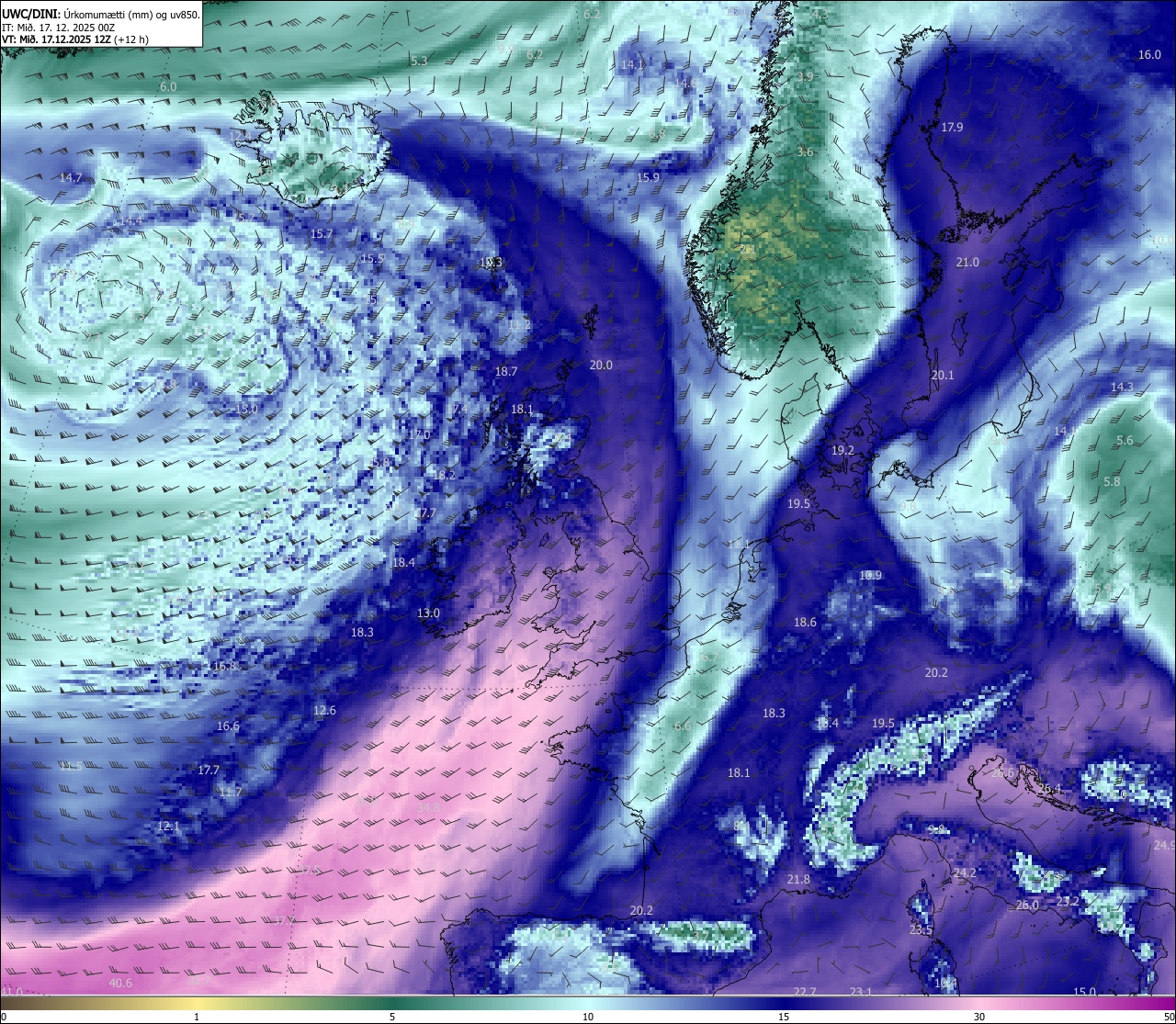Image resolution: width=1176 pixels, height=1024 pixels.
Task: Click the 30 tick on the color scale
Action: 979,1017
